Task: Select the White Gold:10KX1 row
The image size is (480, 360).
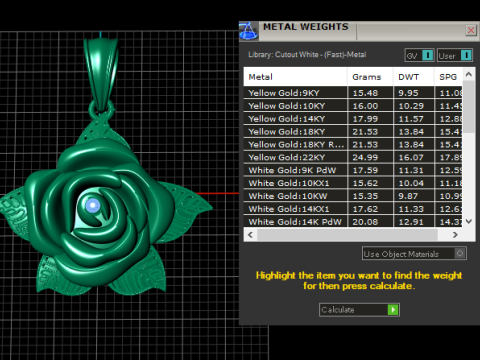Action: pyautogui.click(x=353, y=183)
